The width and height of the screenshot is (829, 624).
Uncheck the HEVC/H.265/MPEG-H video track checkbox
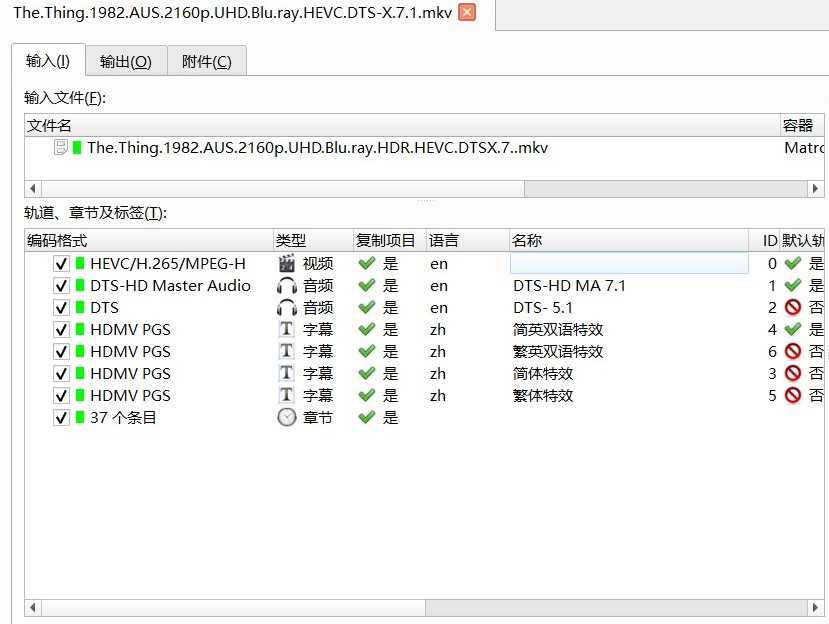(61, 263)
